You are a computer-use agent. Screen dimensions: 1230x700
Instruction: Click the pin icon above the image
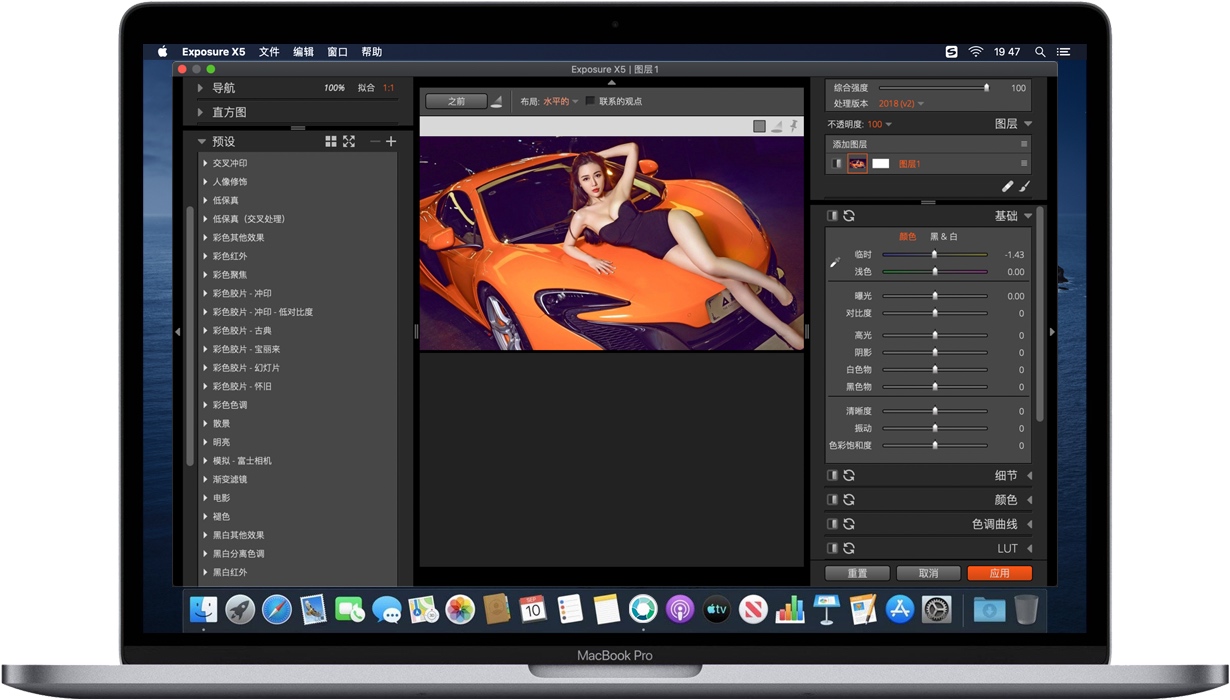tap(794, 126)
